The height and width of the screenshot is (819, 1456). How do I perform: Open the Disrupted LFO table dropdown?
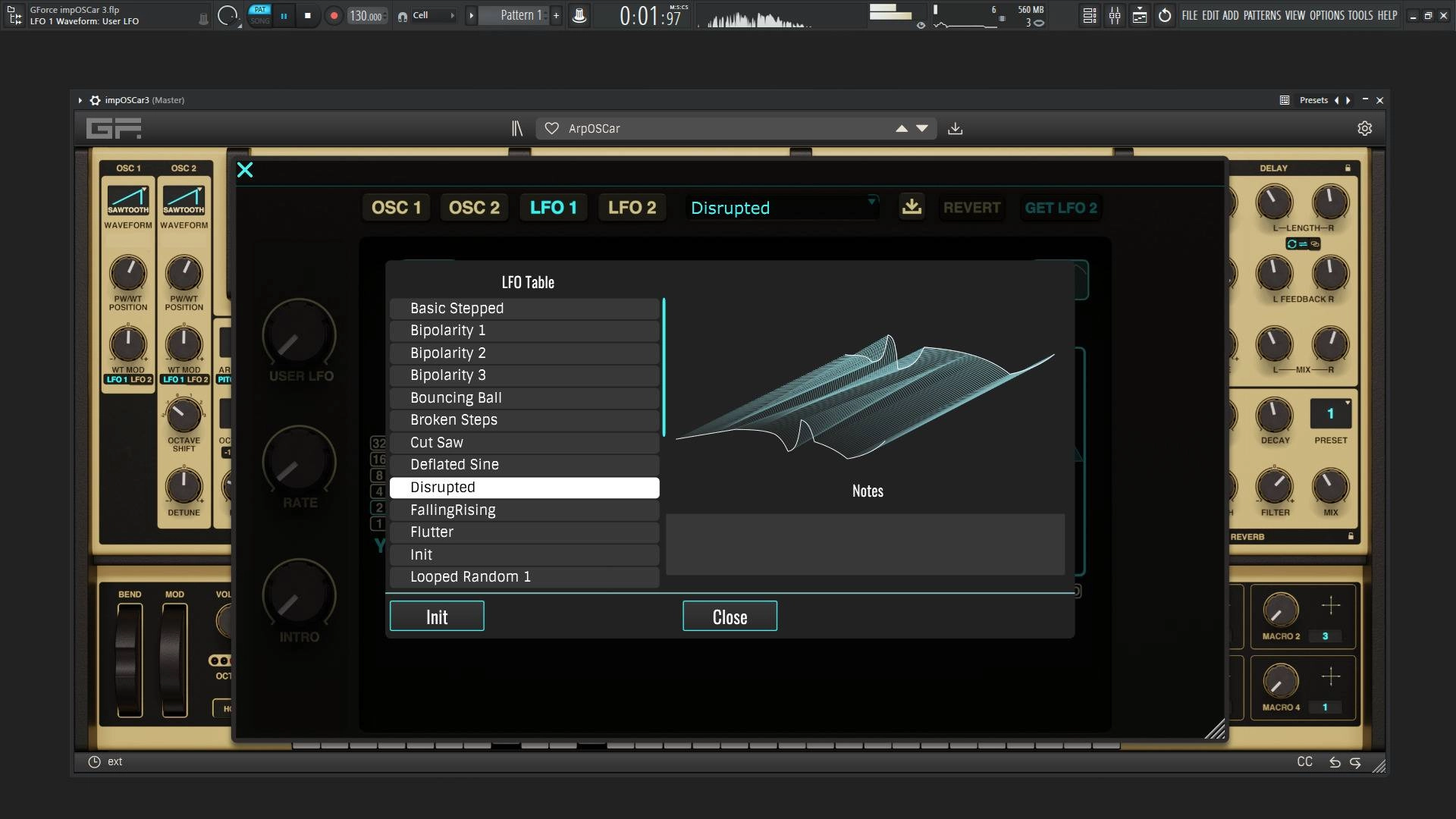coord(783,208)
